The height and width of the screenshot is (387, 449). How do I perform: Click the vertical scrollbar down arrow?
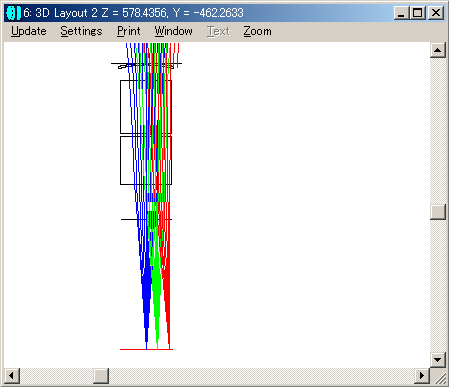tap(438, 359)
